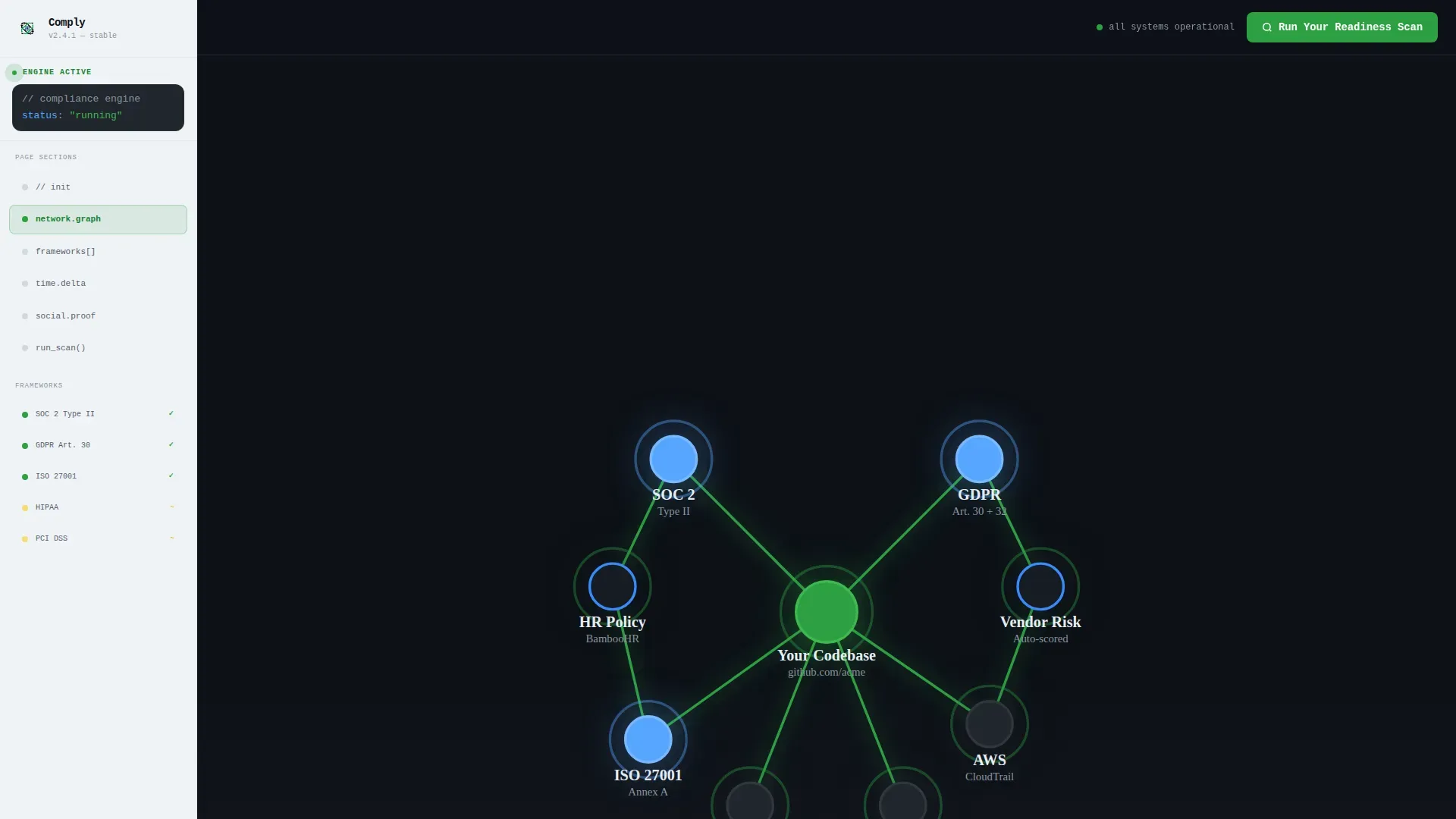Select the ISO 27001 graph node

pyautogui.click(x=648, y=739)
